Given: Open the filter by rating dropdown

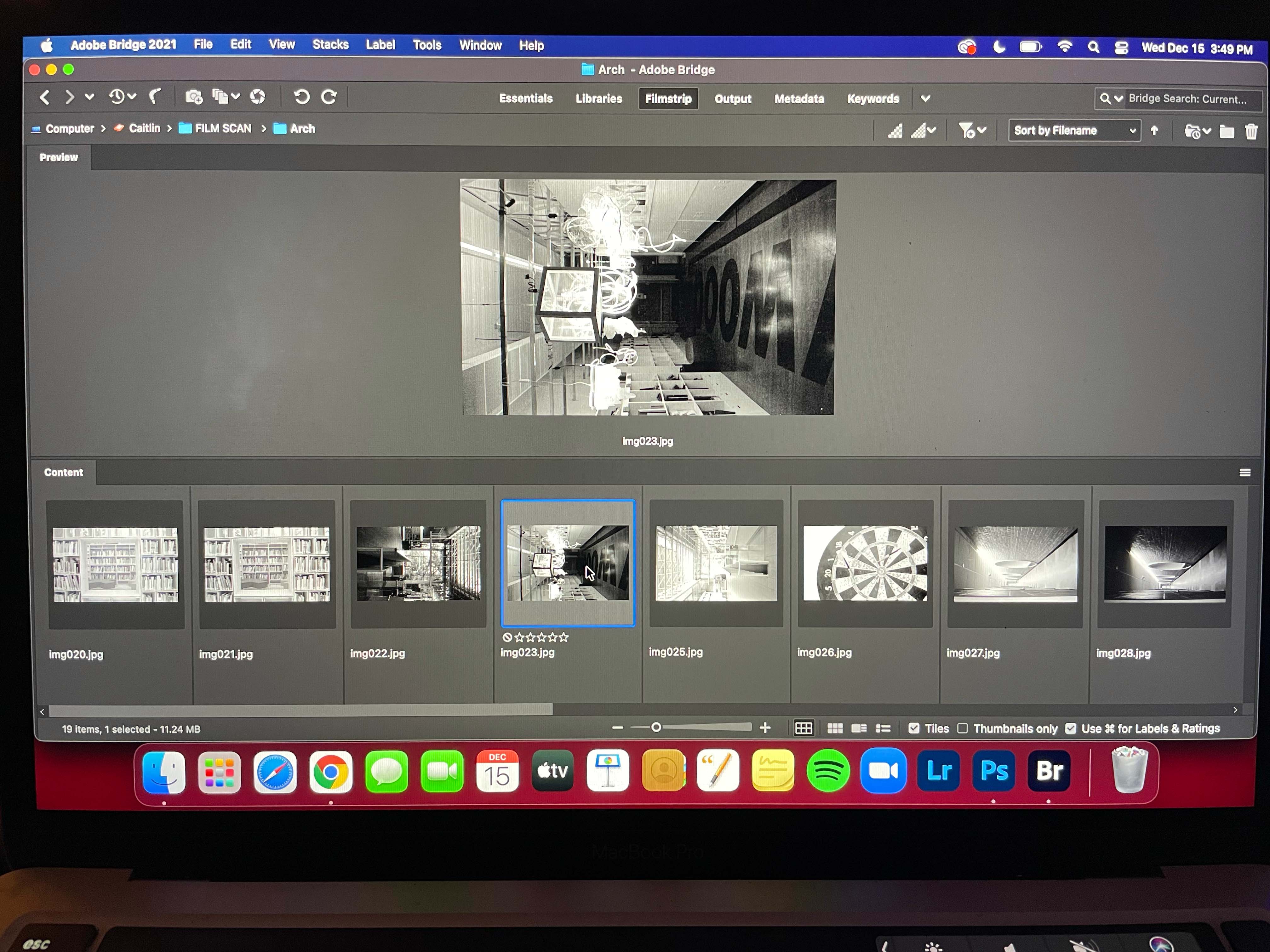Looking at the screenshot, I should coord(971,131).
